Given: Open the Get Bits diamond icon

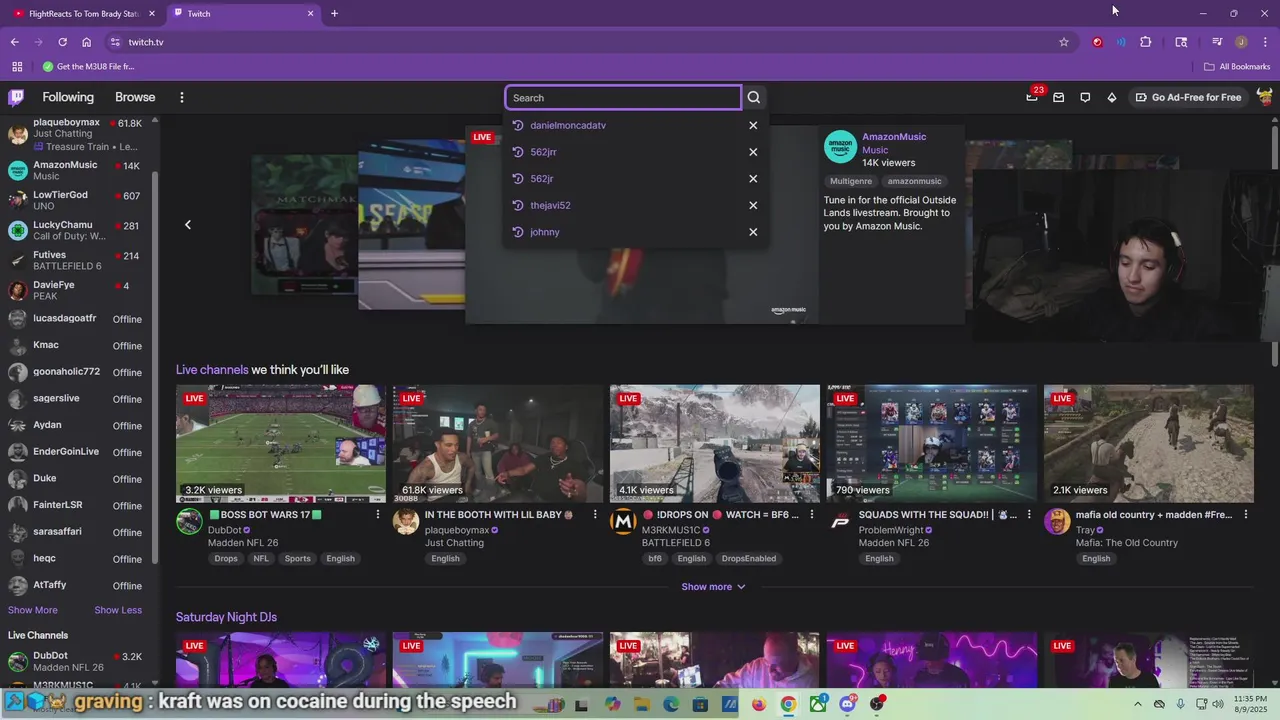Looking at the screenshot, I should click(1112, 97).
